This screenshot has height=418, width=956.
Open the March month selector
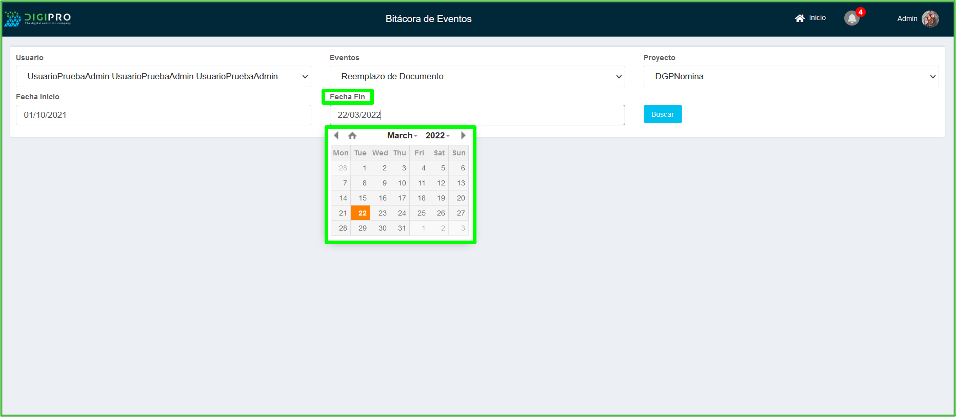coord(402,135)
